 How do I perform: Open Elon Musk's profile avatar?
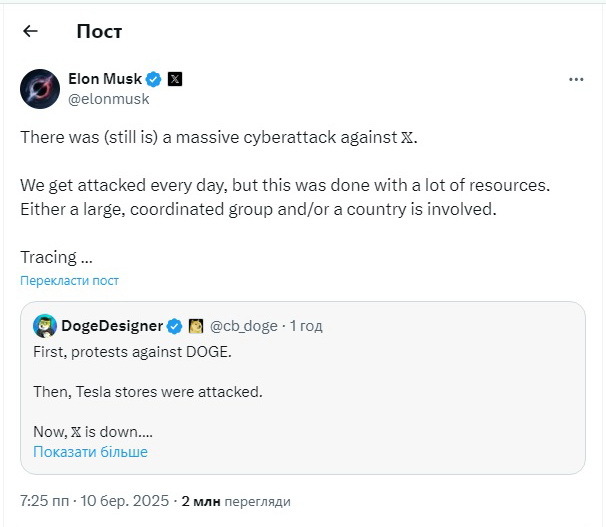[x=39, y=88]
